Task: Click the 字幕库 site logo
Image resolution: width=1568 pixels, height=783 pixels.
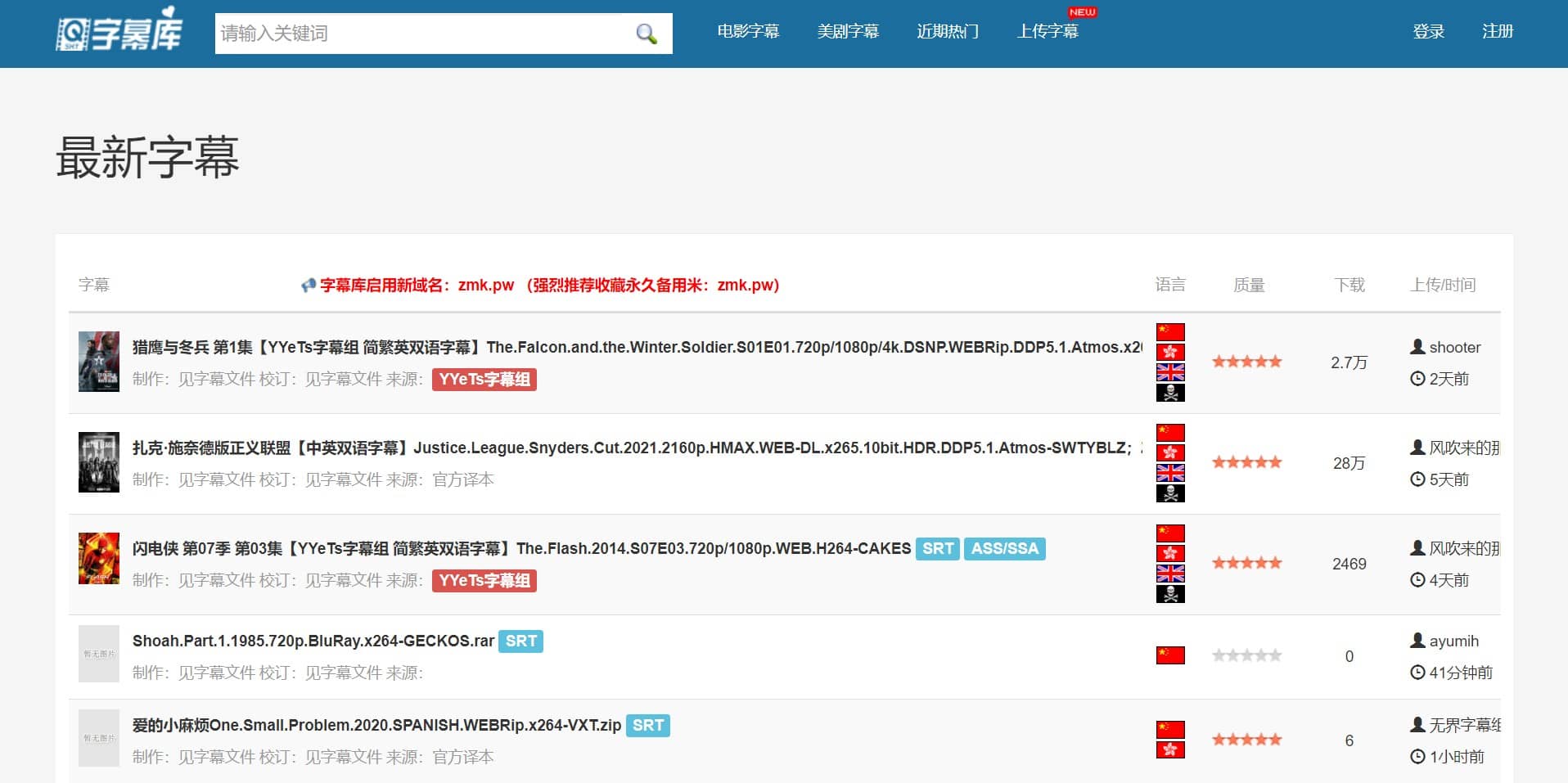Action: coord(119,31)
